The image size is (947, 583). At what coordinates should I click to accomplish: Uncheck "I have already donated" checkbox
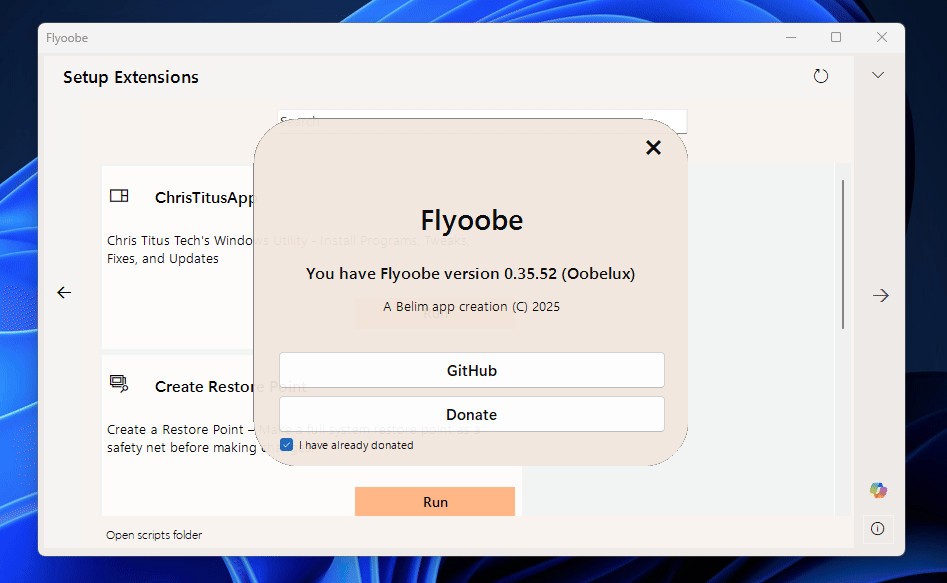(287, 445)
